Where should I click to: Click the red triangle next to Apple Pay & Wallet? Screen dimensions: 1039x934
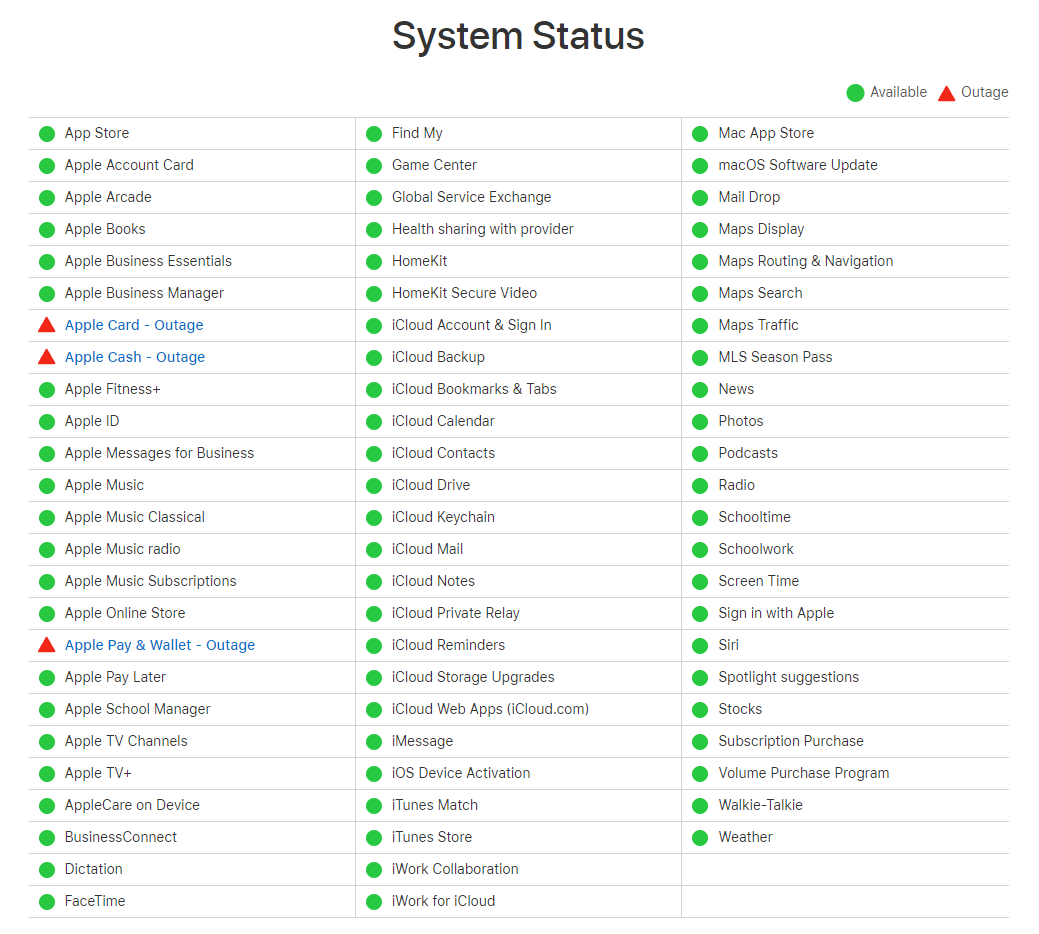pyautogui.click(x=46, y=645)
